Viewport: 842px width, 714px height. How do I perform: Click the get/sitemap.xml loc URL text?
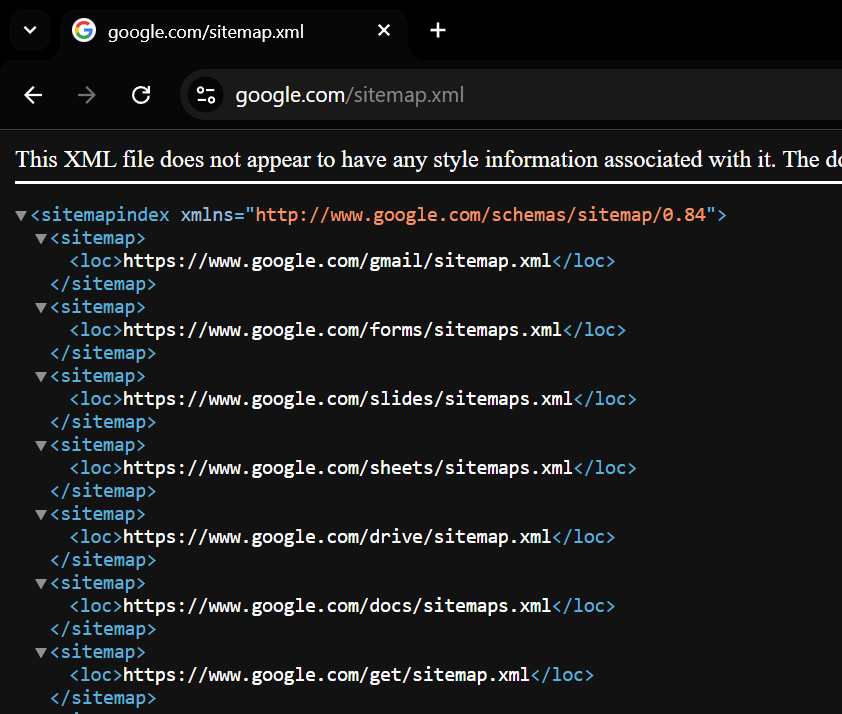(x=326, y=675)
